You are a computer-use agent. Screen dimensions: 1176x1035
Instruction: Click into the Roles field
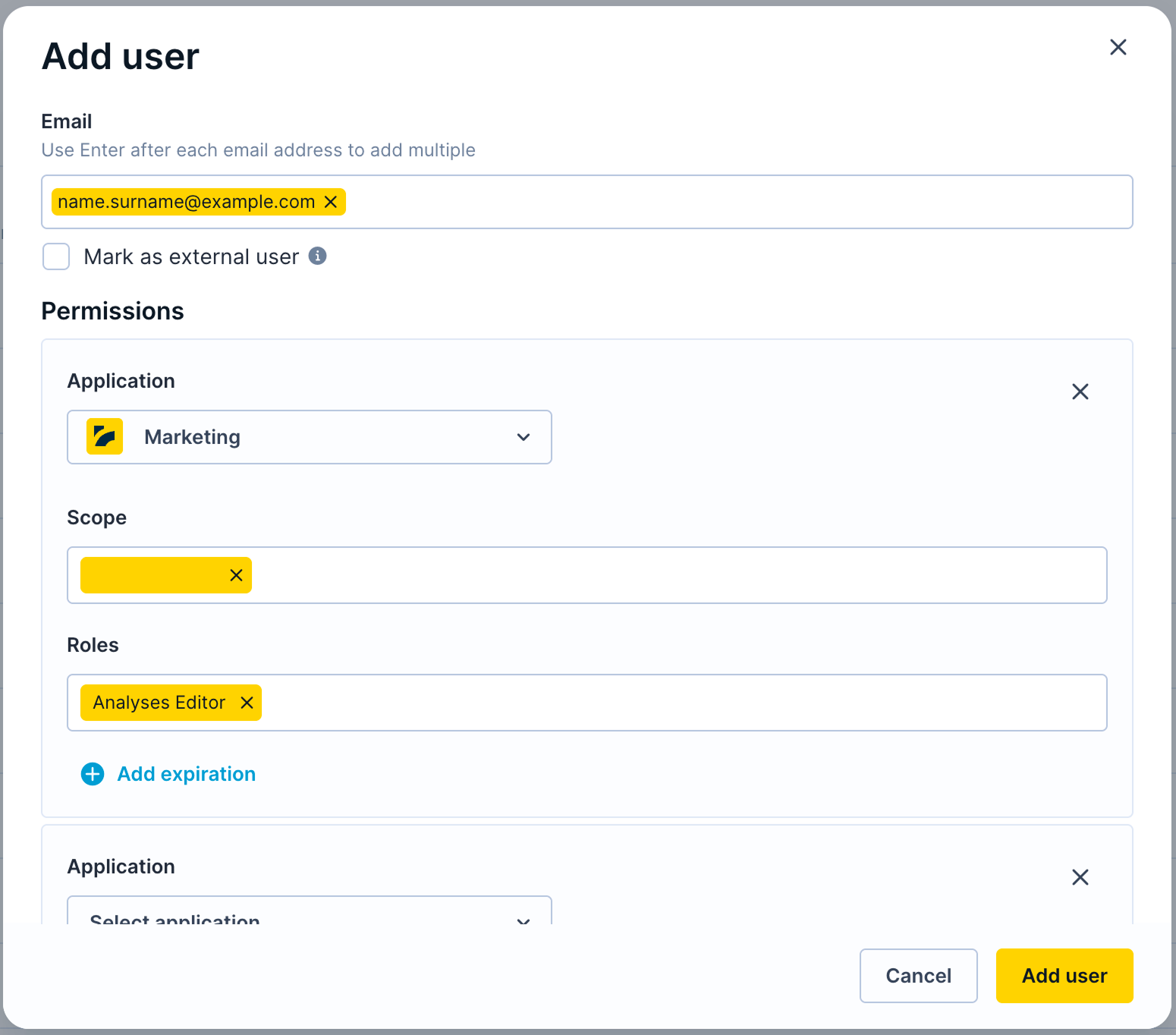pyautogui.click(x=586, y=703)
